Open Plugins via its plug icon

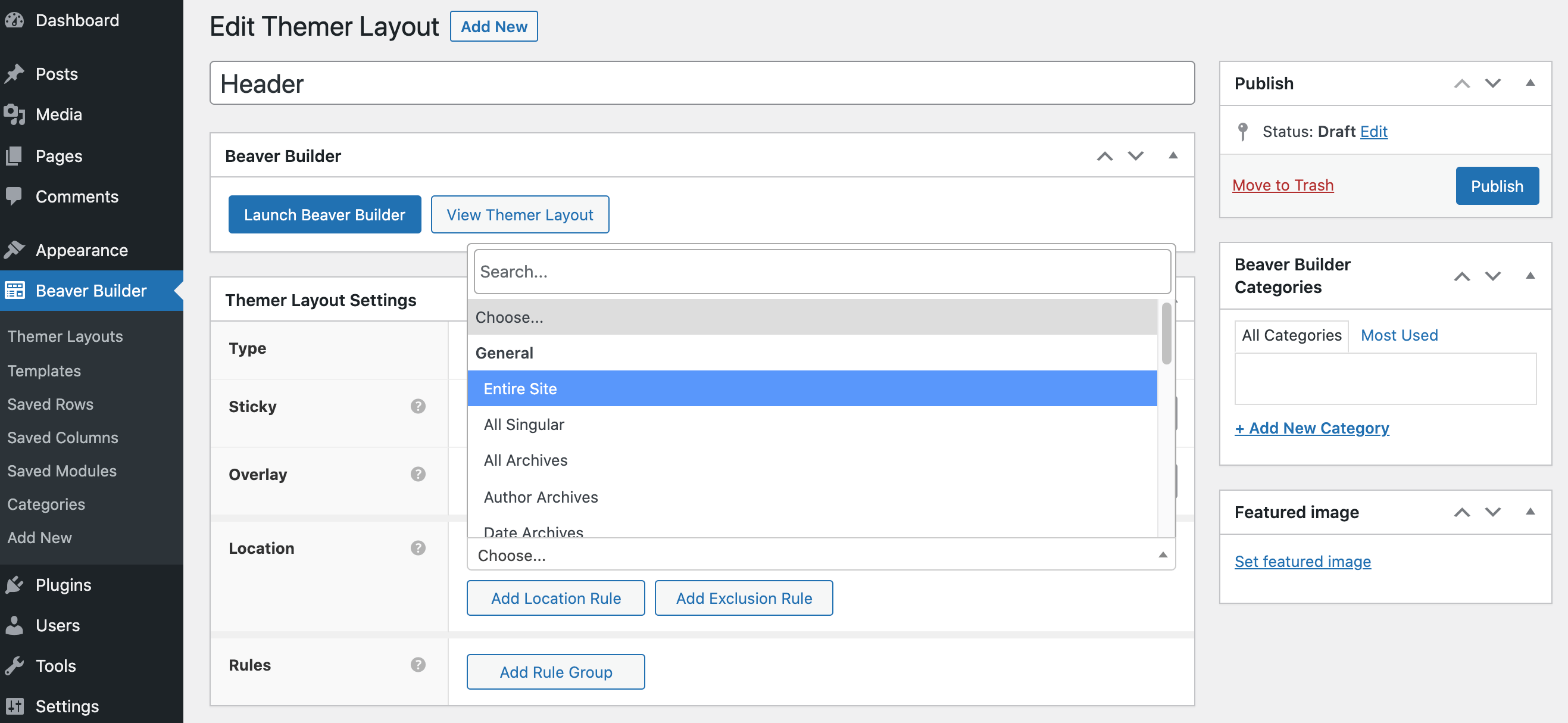(15, 585)
